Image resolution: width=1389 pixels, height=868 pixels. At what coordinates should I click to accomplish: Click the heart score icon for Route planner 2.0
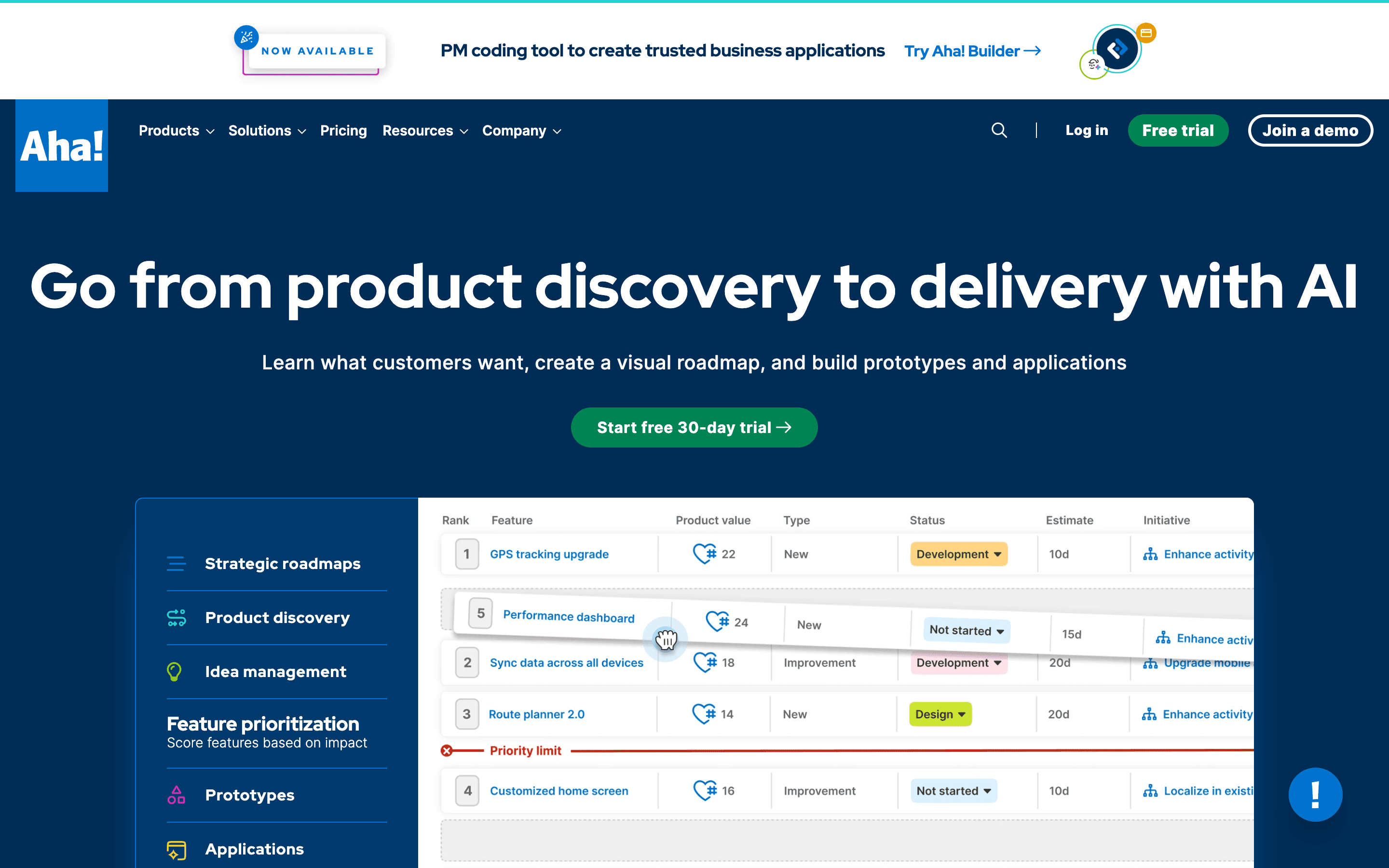coord(704,714)
